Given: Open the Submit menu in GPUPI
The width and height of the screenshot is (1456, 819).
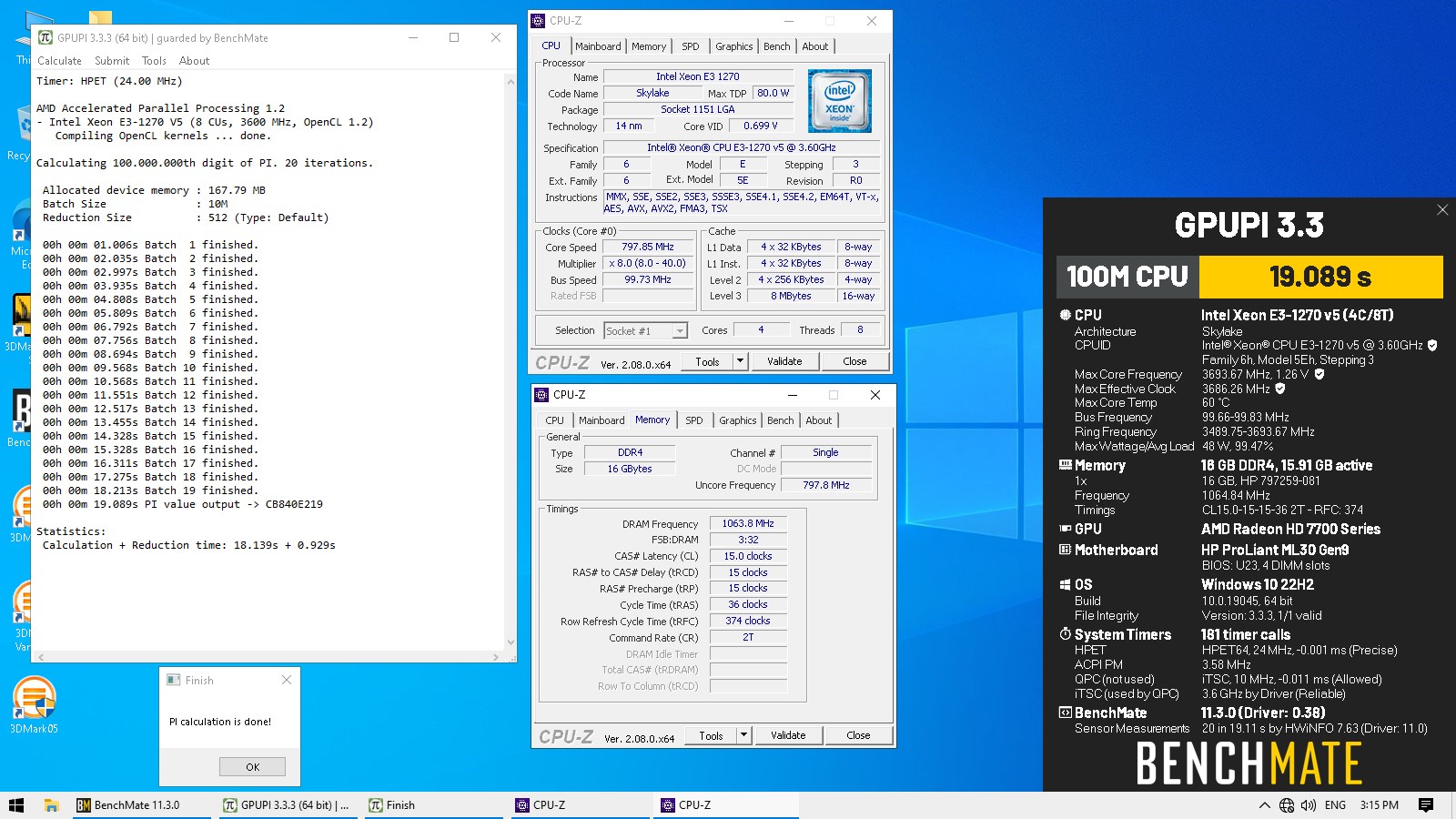Looking at the screenshot, I should tap(112, 61).
